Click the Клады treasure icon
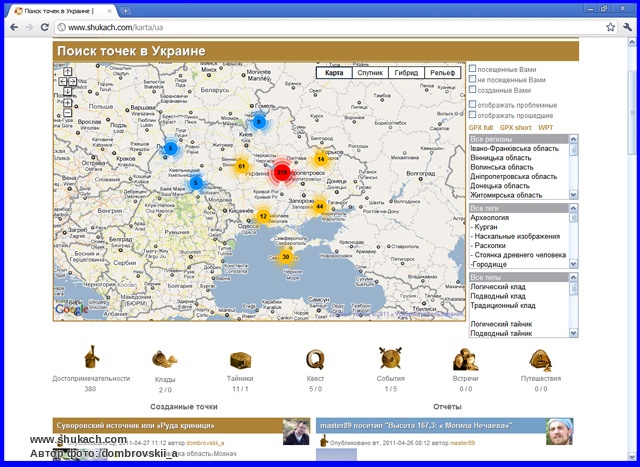The height and width of the screenshot is (467, 640). (165, 359)
